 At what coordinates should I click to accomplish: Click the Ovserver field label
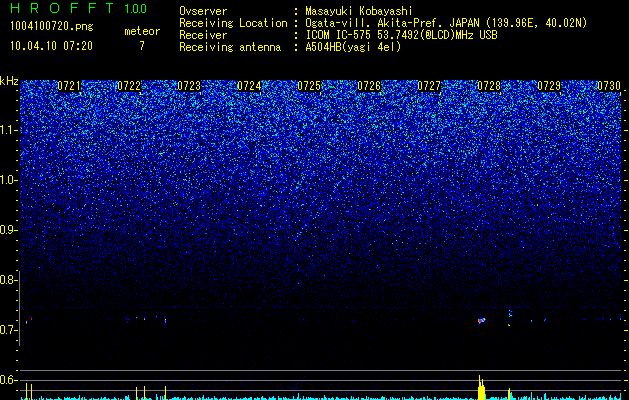tap(203, 11)
